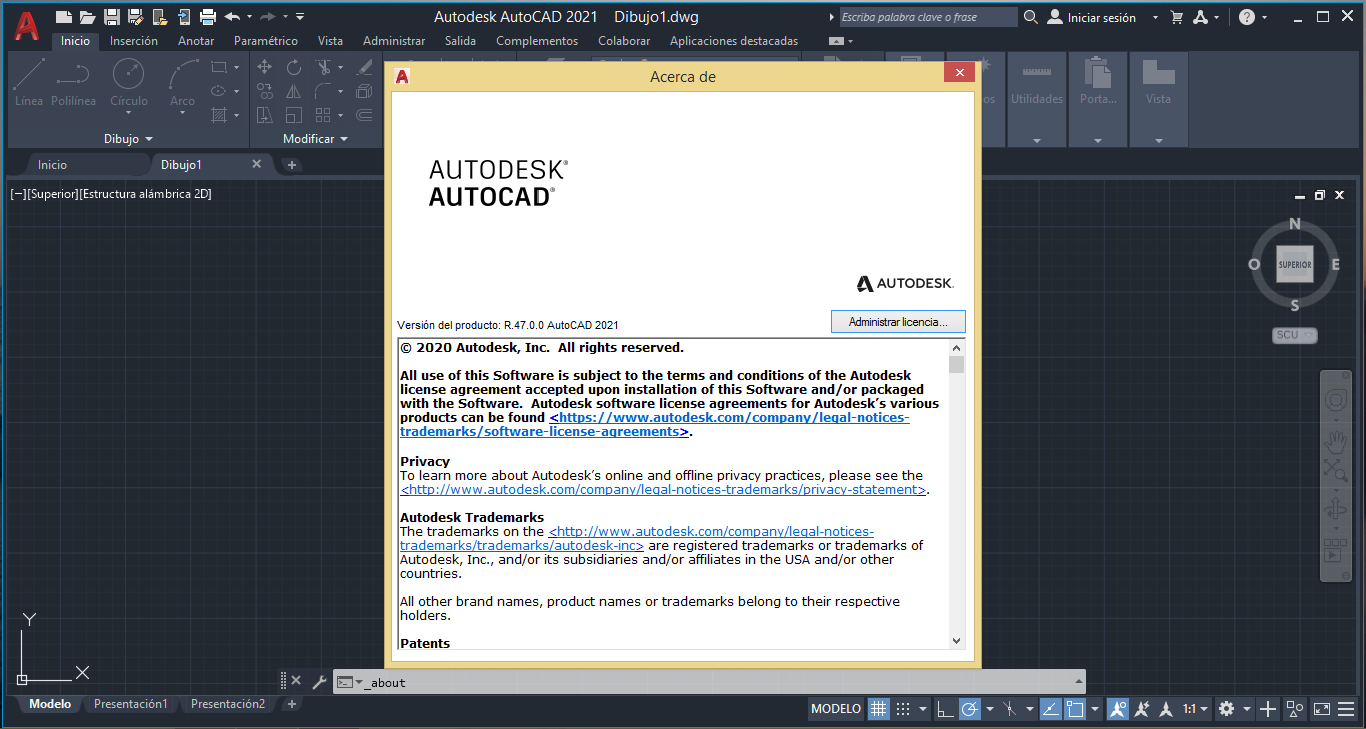Viewport: 1366px width, 729px height.
Task: Open the quick access toolbar customize dropdown
Action: point(300,17)
